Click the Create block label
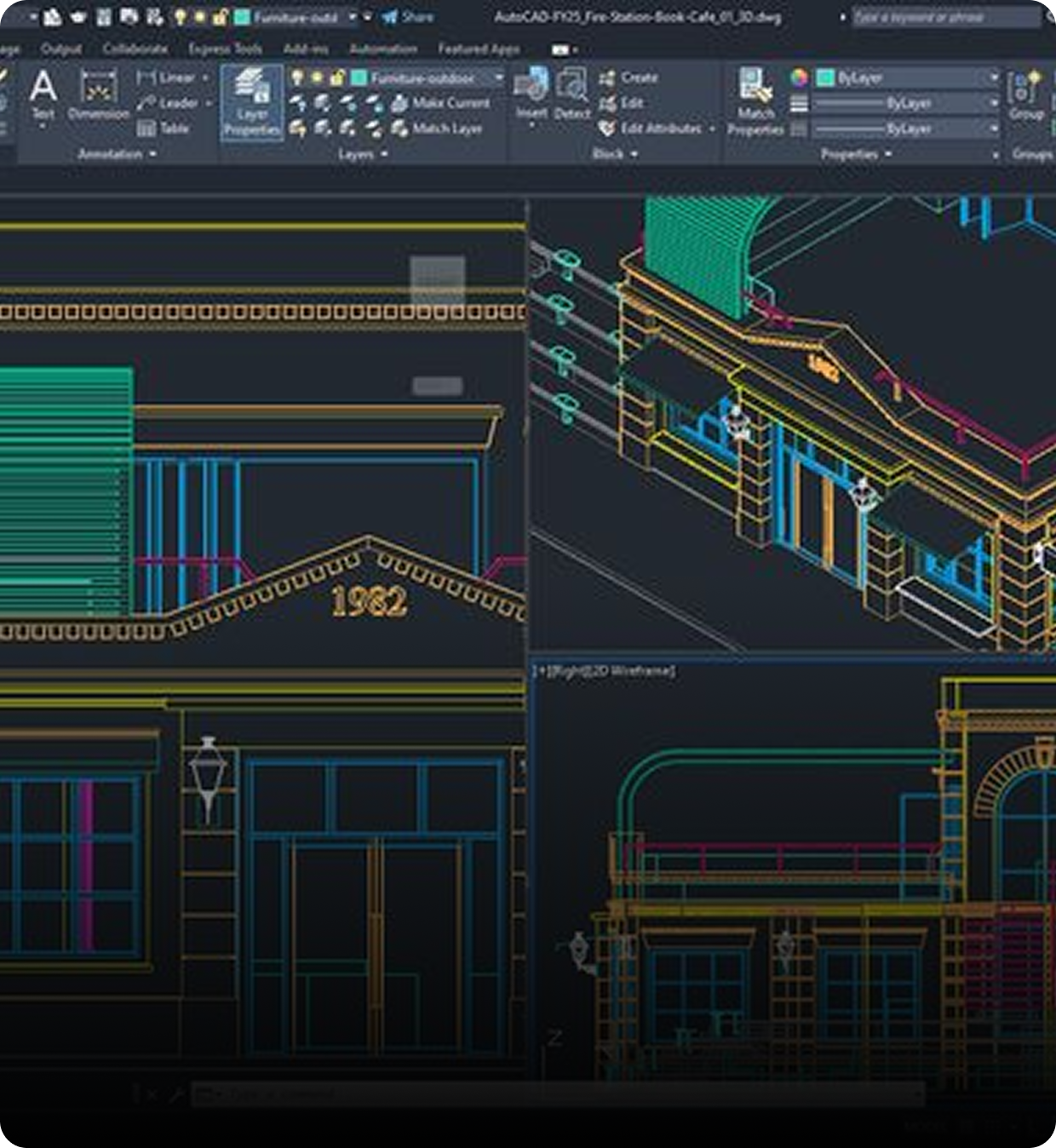Image resolution: width=1056 pixels, height=1148 pixels. (640, 77)
